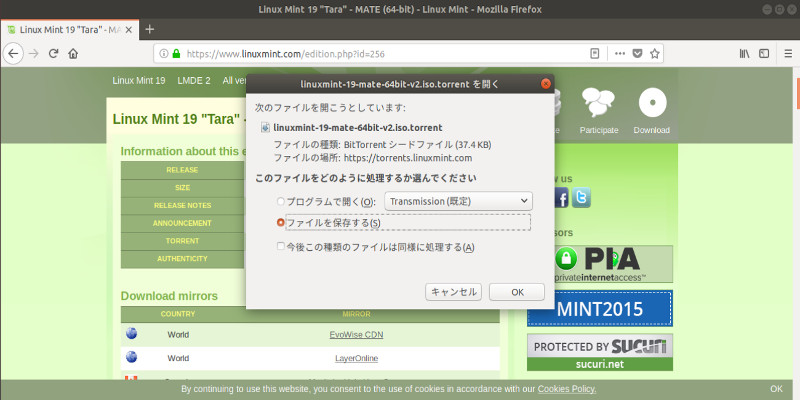The width and height of the screenshot is (800, 400).
Task: Reload the current page
Action: (x=53, y=54)
